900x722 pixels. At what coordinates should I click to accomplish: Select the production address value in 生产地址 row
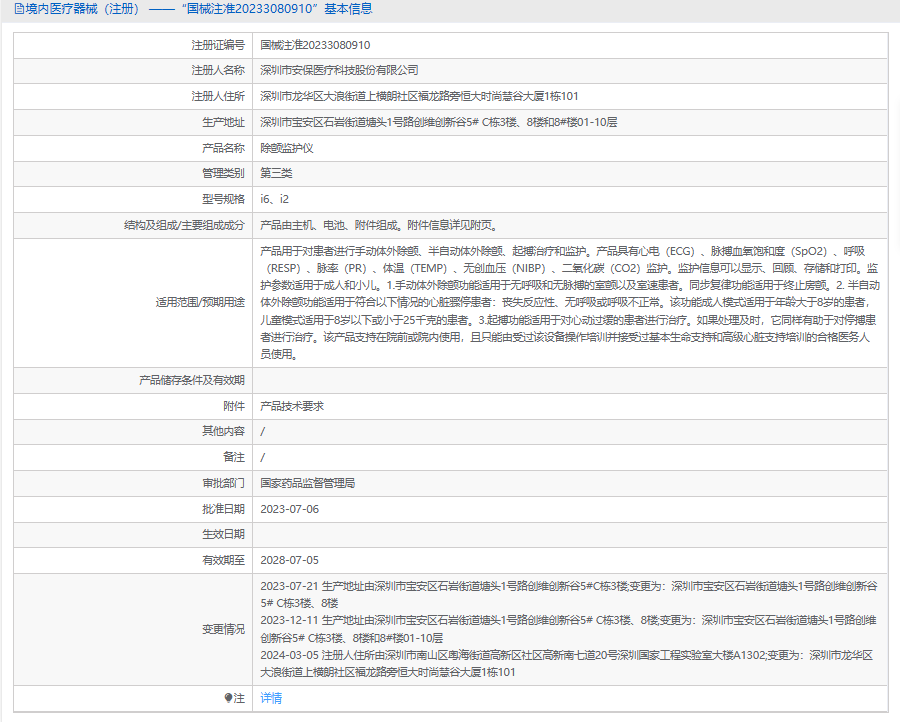(439, 122)
